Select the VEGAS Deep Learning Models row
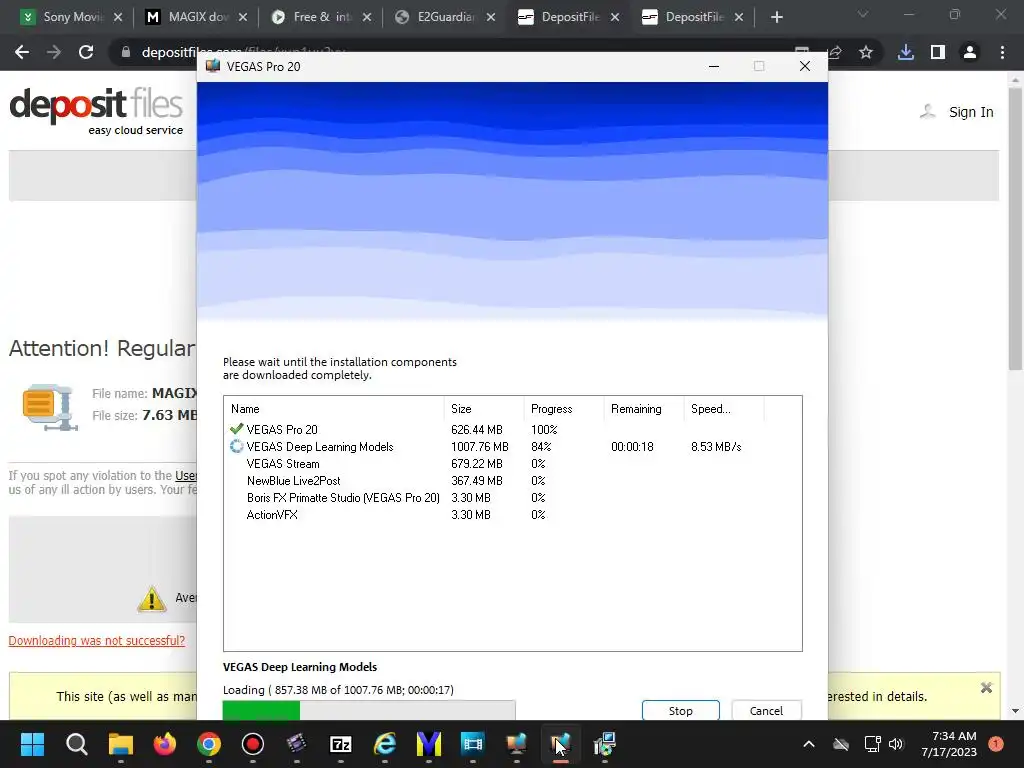The height and width of the screenshot is (768, 1024). 513,447
